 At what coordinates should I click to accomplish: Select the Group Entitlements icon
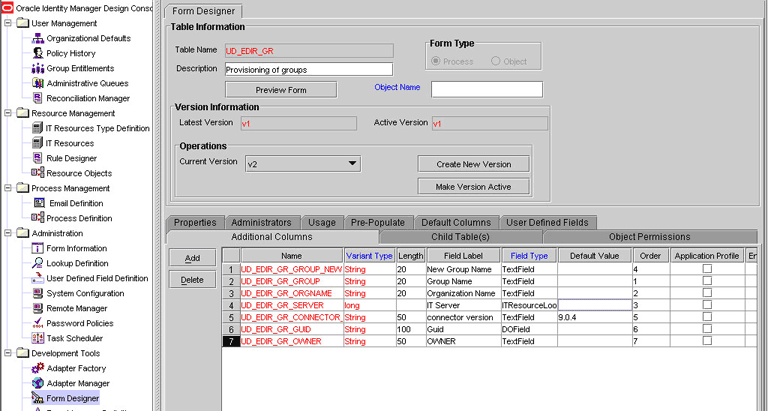click(x=38, y=68)
